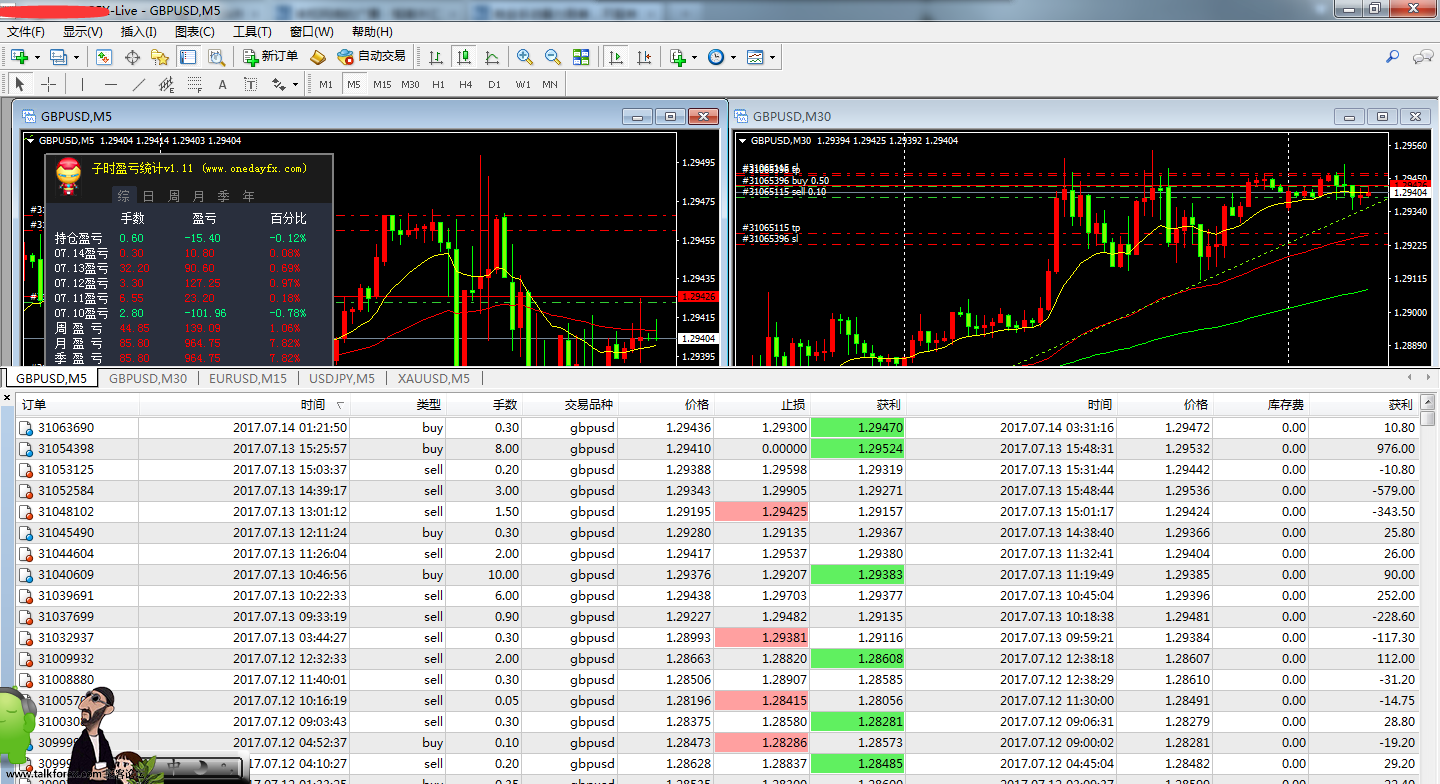Sort orders by the 时间 column header

coord(245,404)
